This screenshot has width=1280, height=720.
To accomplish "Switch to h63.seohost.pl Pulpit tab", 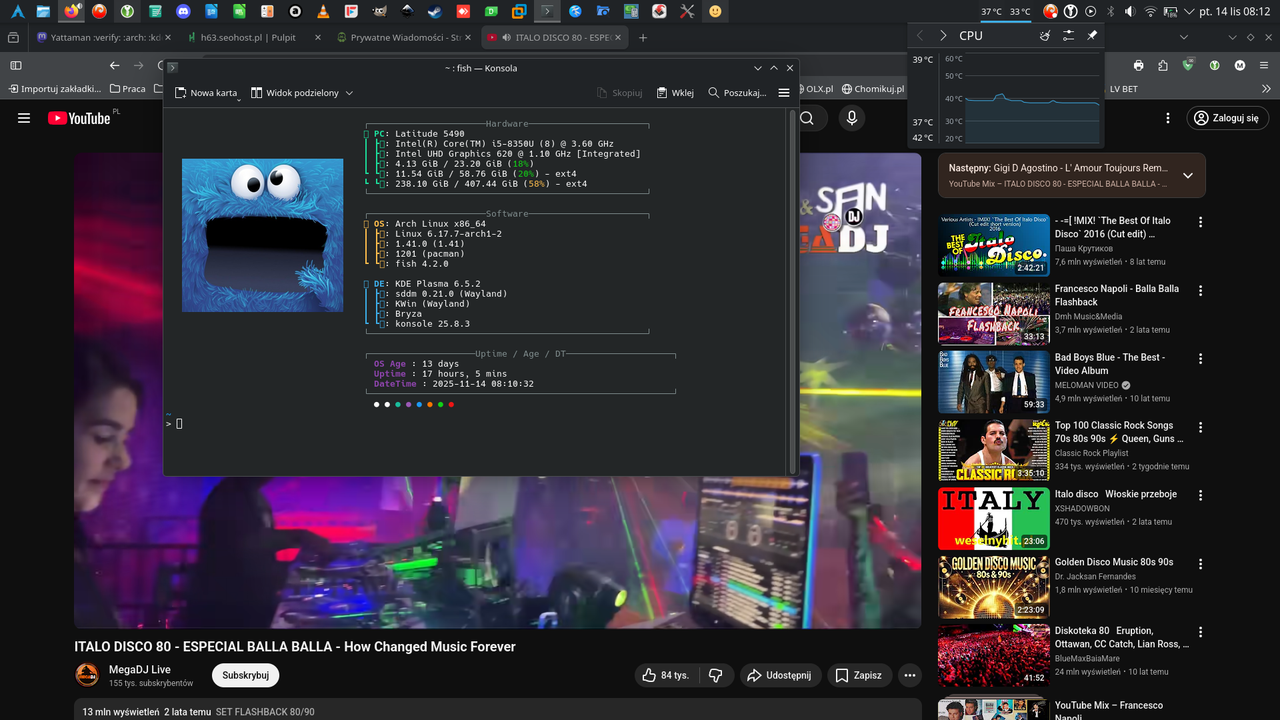I will (x=255, y=37).
